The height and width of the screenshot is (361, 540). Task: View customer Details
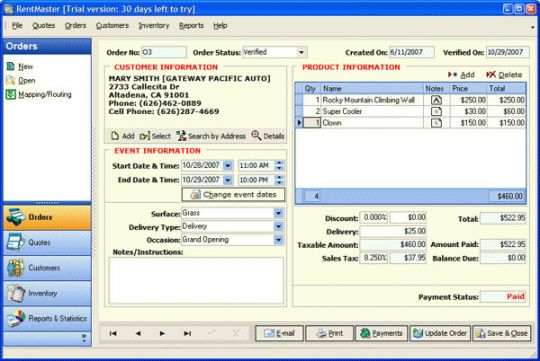pyautogui.click(x=268, y=136)
